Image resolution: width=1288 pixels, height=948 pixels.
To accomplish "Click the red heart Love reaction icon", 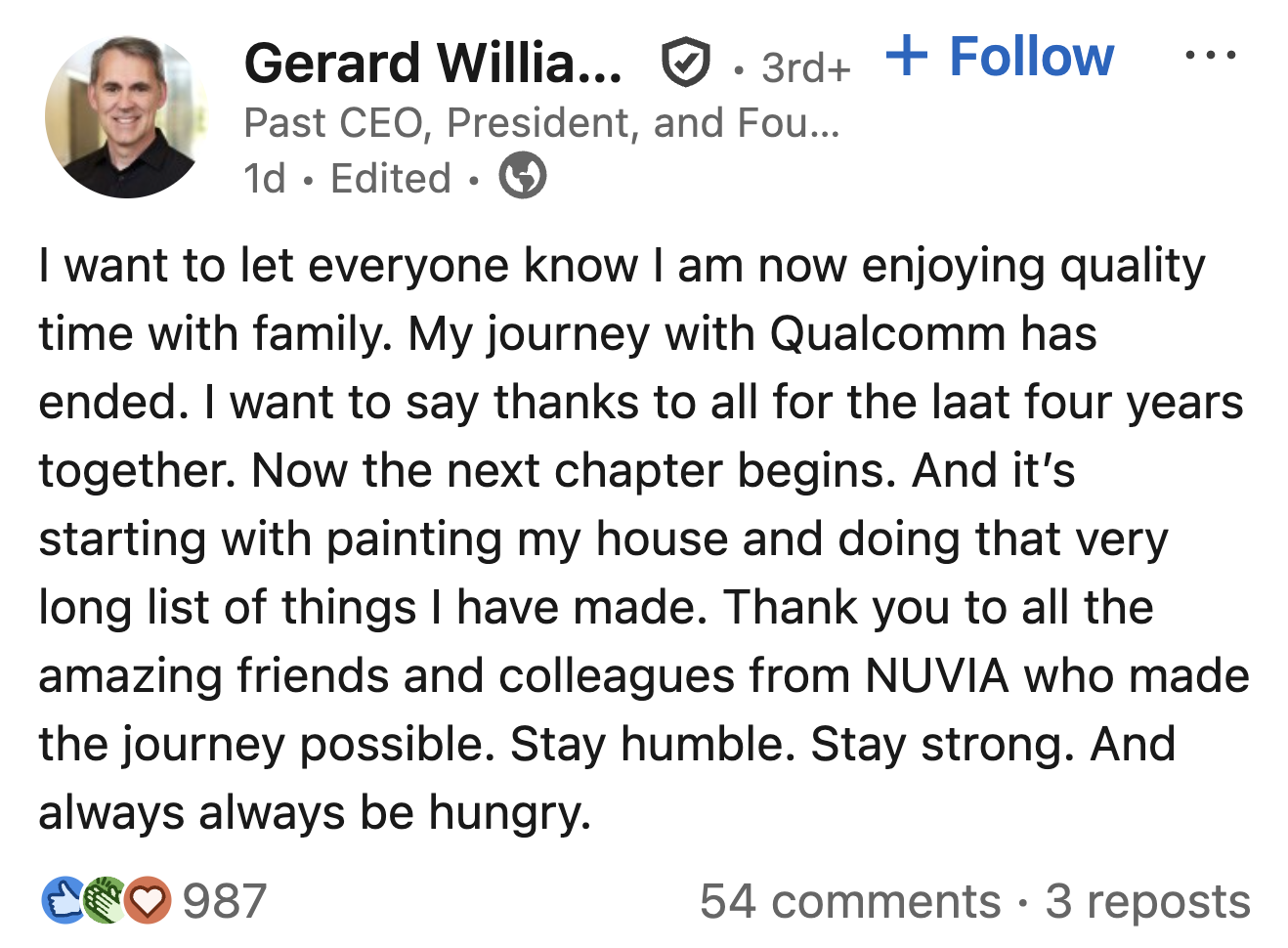I will tap(148, 900).
